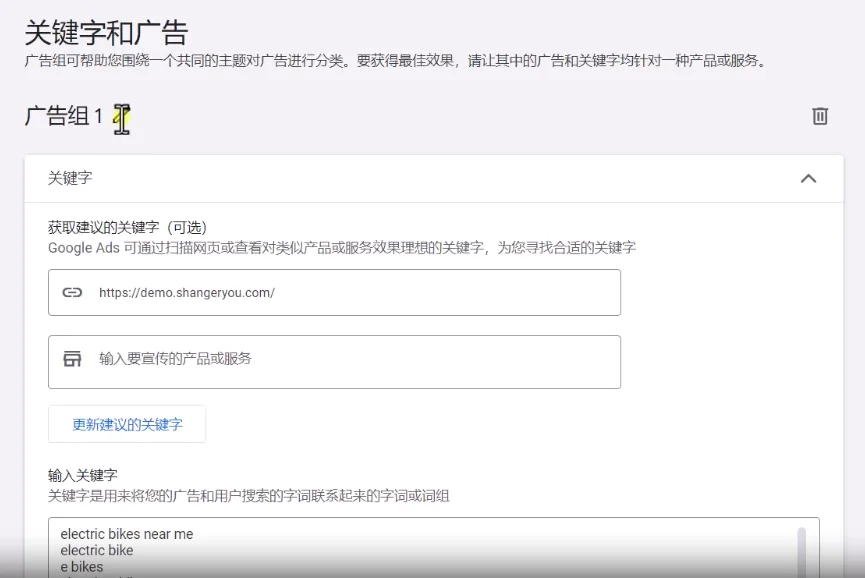Click inside the keywords text area
Screen dimensions: 865x578
click(434, 548)
